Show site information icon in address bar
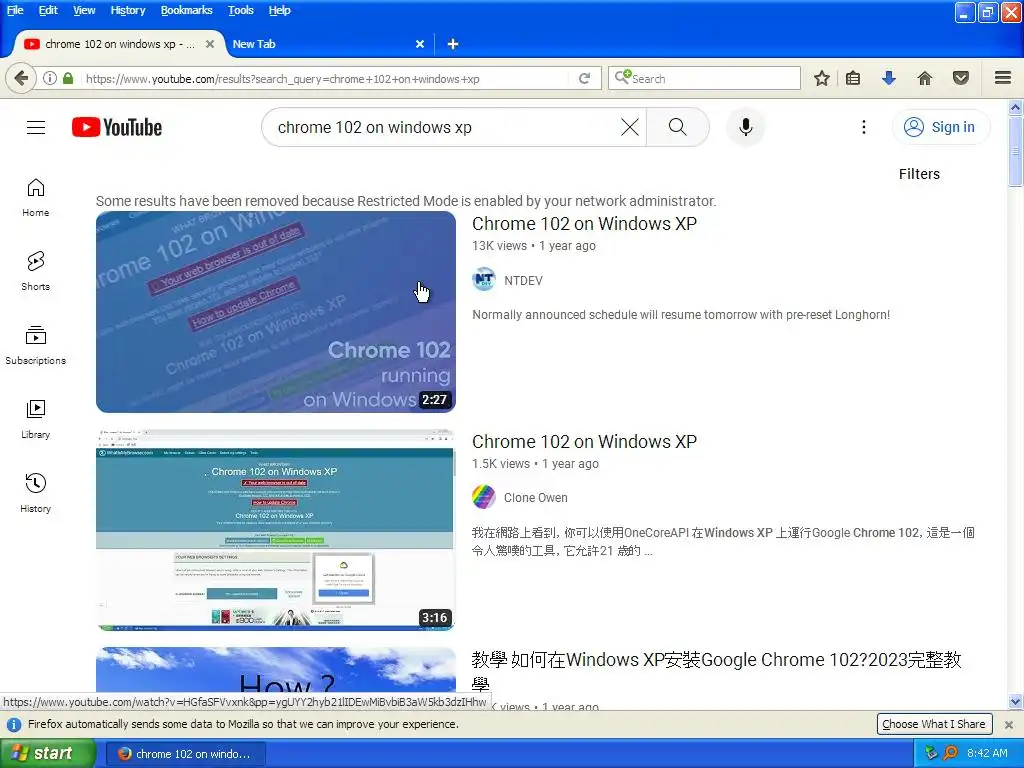 50,78
